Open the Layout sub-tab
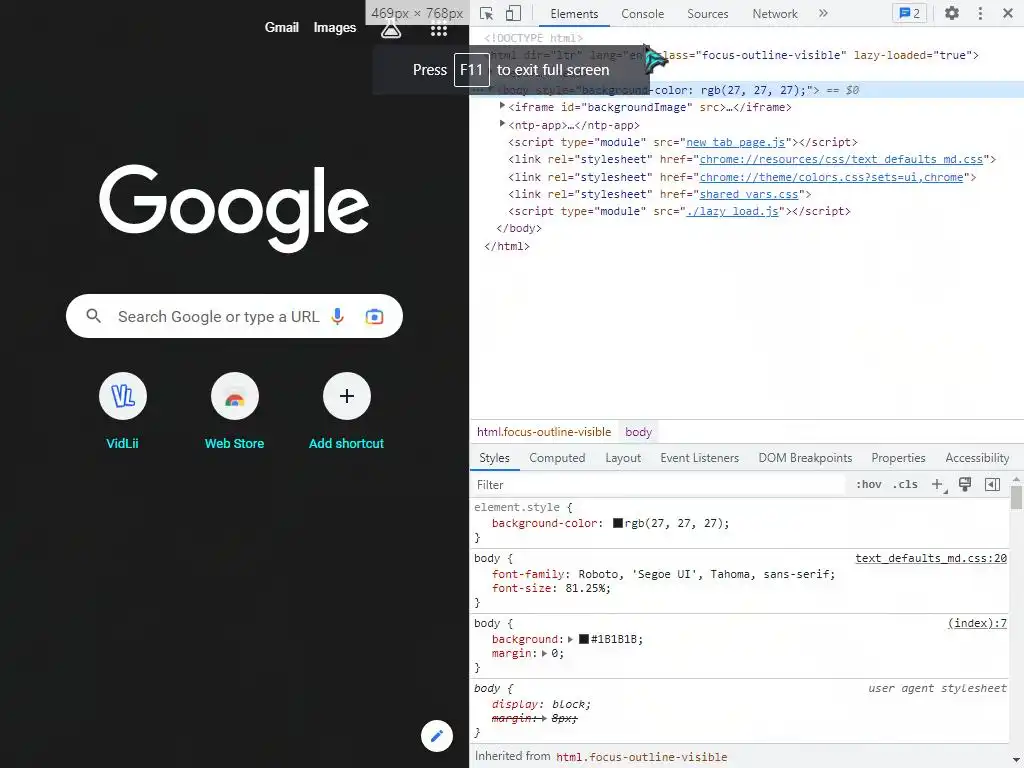 623,458
